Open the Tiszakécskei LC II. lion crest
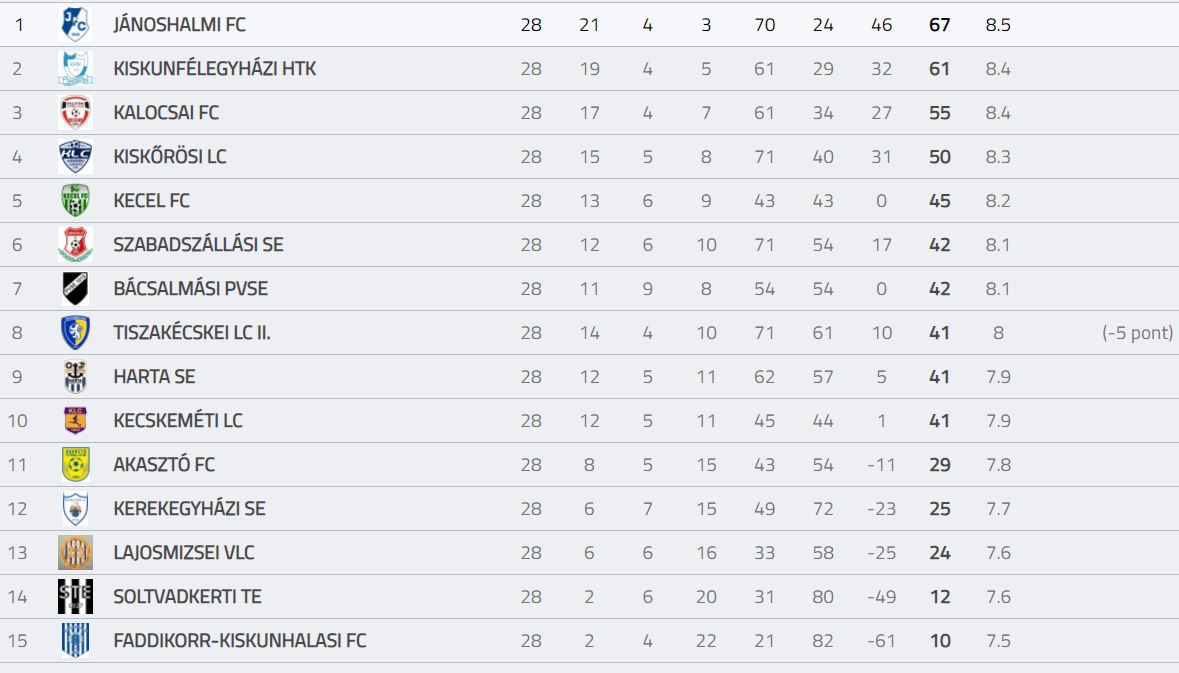 pyautogui.click(x=75, y=332)
